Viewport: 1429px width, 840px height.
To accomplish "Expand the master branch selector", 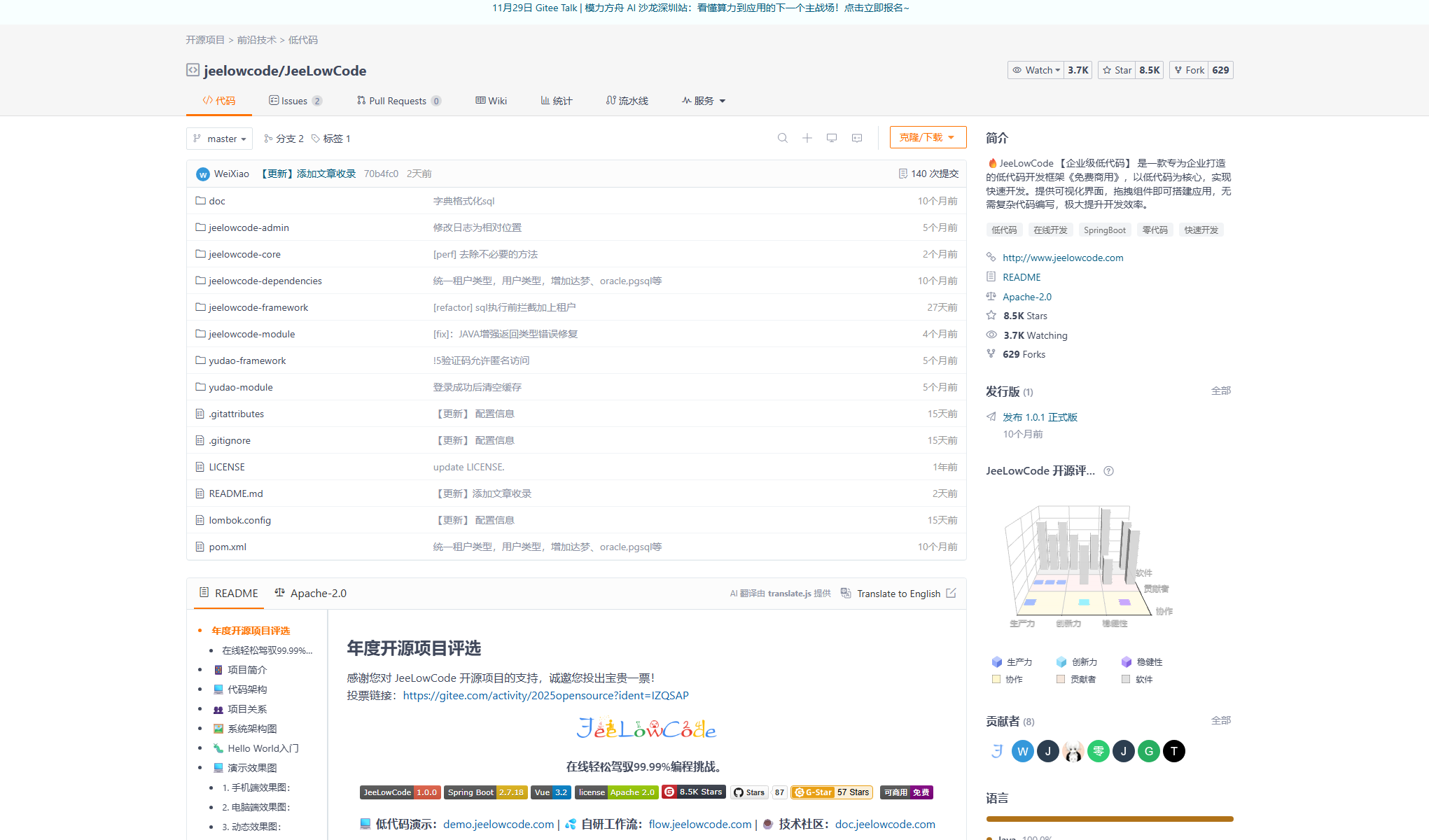I will tap(219, 138).
